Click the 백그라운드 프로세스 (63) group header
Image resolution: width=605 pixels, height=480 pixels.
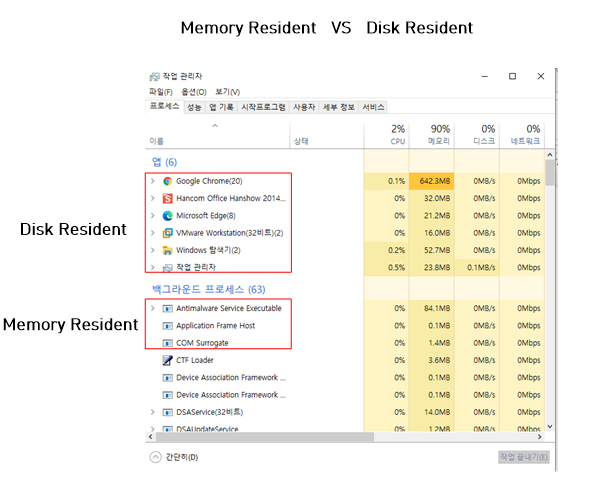tap(208, 289)
